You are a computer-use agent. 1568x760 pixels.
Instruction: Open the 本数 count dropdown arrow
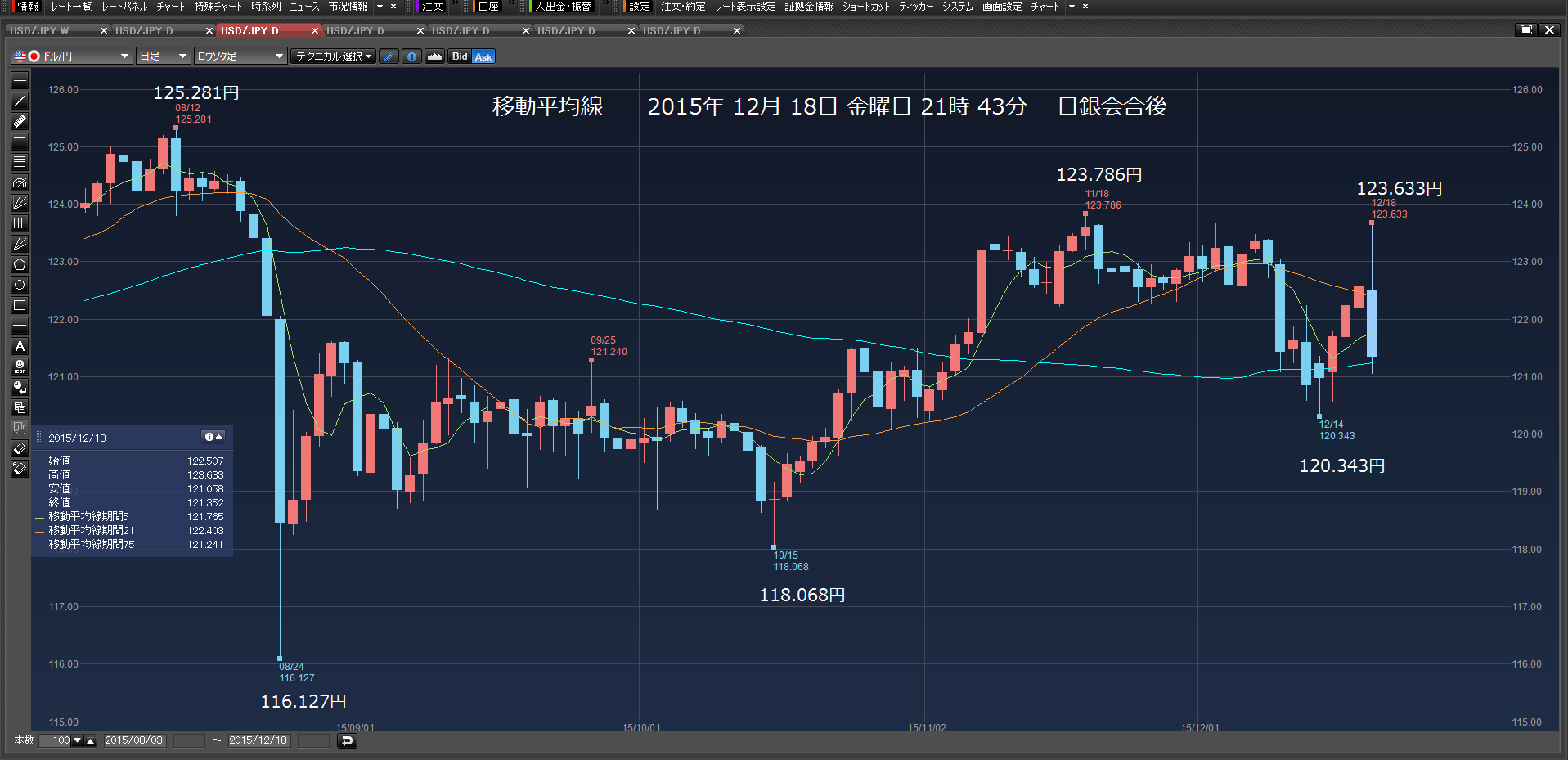point(78,740)
